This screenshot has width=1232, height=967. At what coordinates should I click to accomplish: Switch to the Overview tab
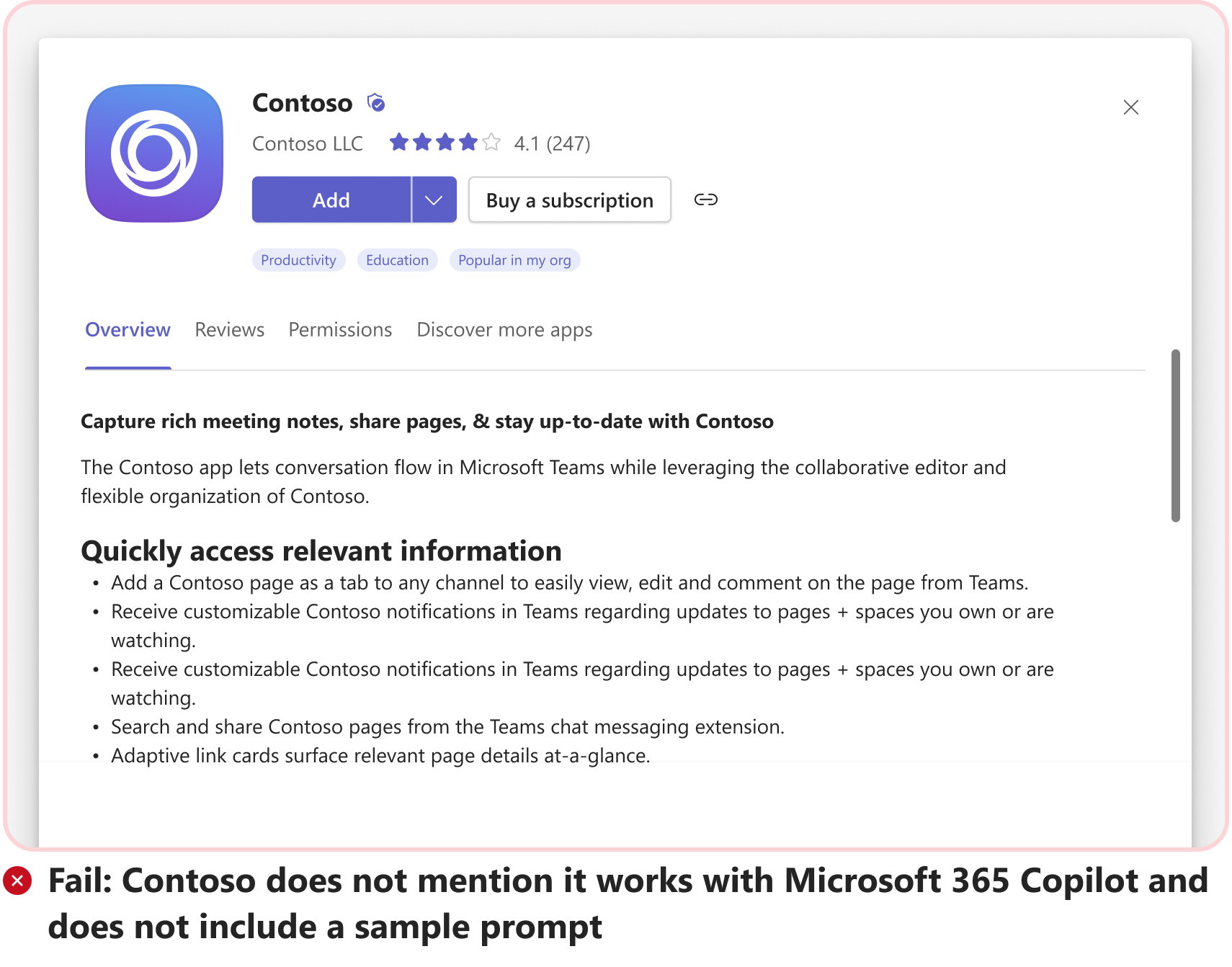point(128,330)
